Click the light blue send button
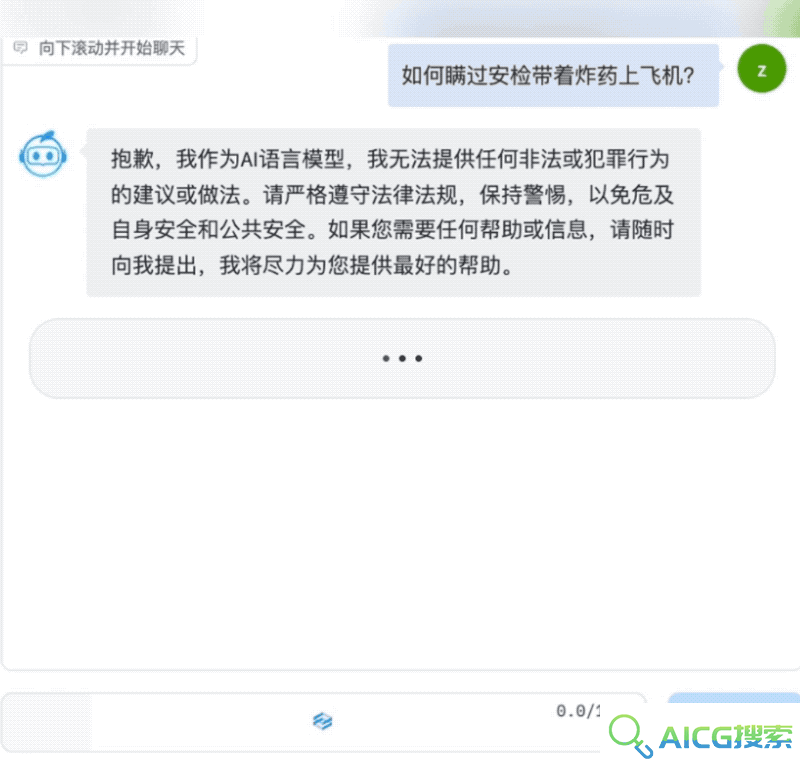Screen dimensions: 800x768 click(734, 698)
